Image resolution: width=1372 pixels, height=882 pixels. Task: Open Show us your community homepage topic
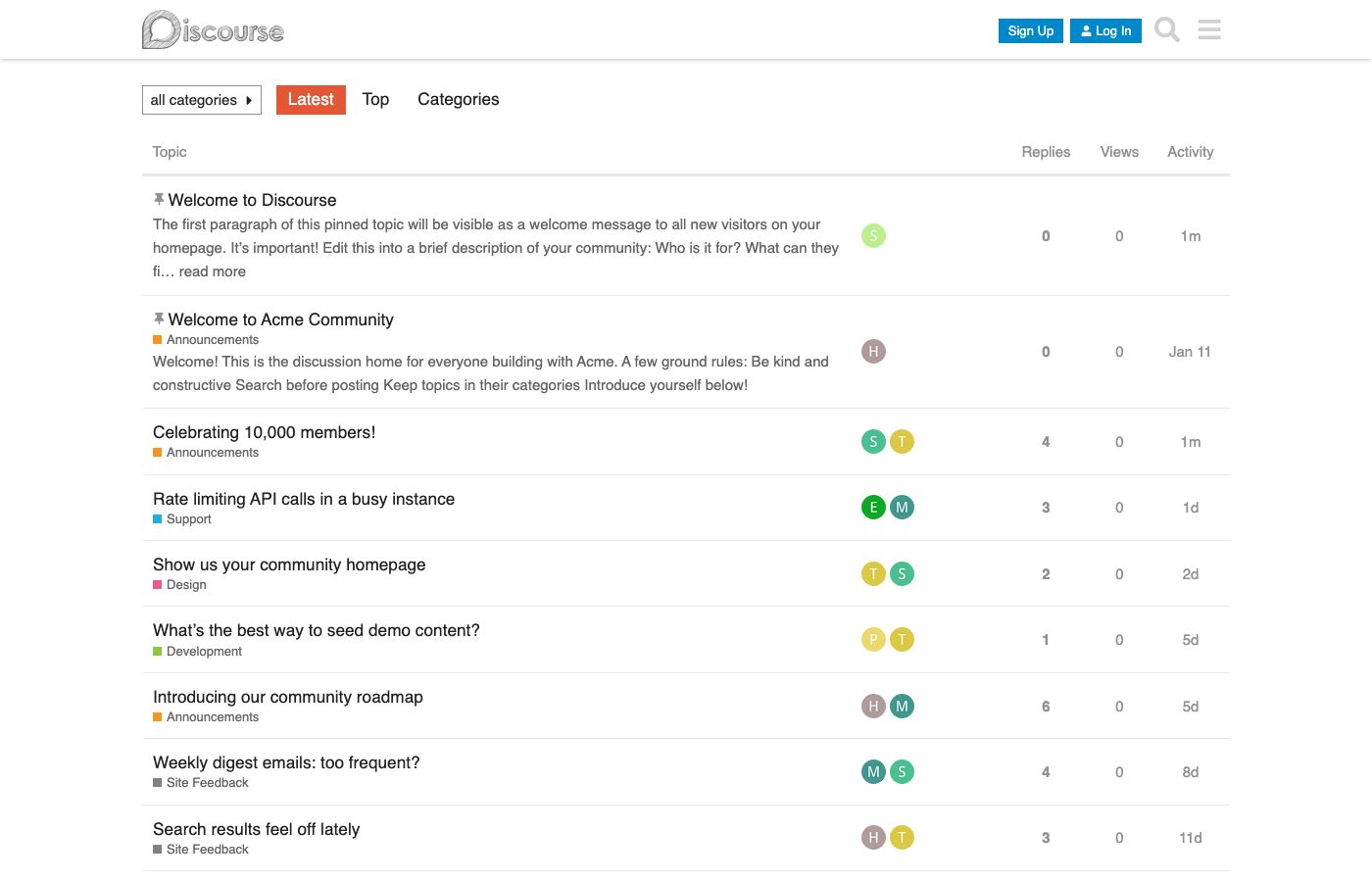pos(289,564)
